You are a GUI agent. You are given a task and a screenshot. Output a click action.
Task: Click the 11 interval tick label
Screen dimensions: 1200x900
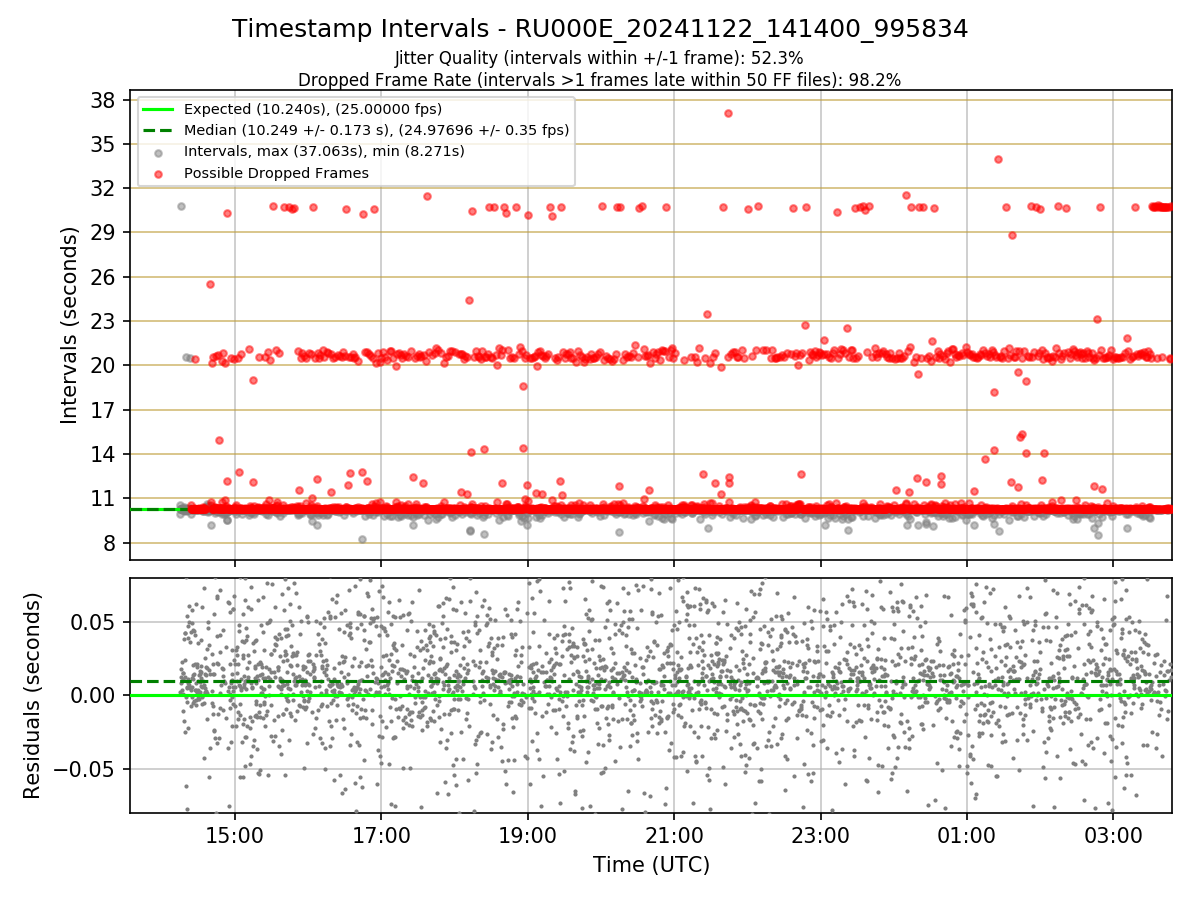[x=105, y=498]
